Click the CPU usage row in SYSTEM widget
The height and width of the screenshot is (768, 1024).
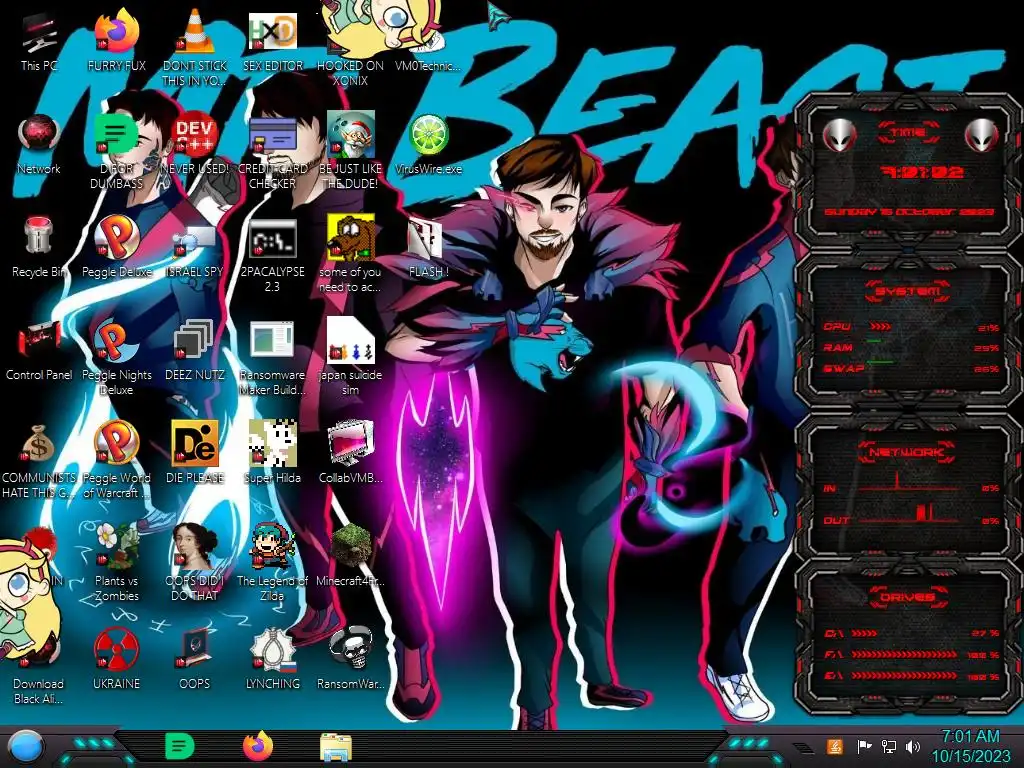pyautogui.click(x=910, y=327)
